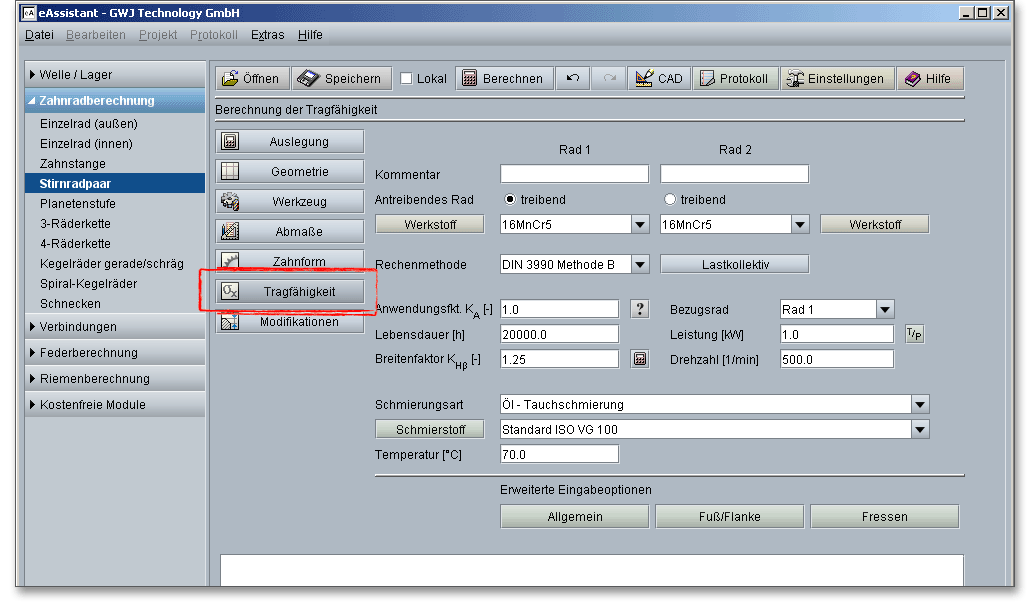Open the Bezugsrad dropdown
The image size is (1030, 602).
(x=885, y=310)
